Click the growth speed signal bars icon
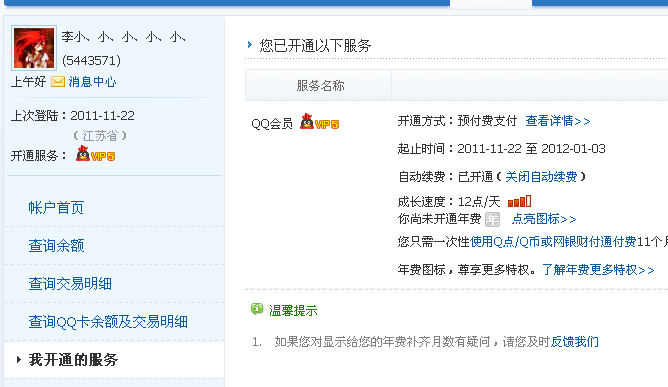Viewport: 668px width, 387px height. 519,201
